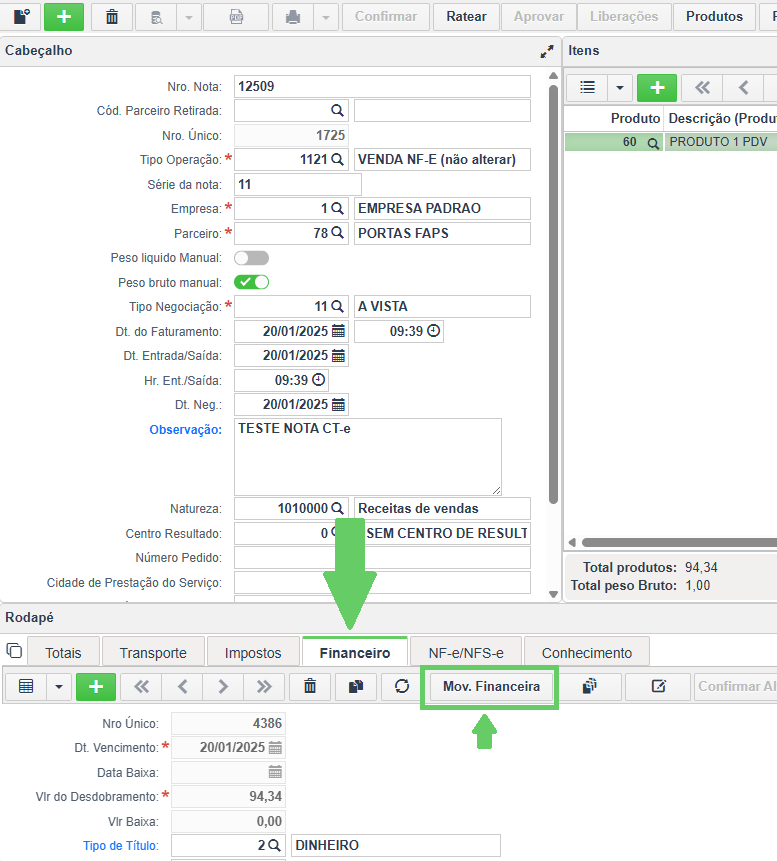The width and height of the screenshot is (777, 861).
Task: Click scroll down arrow of Cabeçalho scrollbar
Action: point(554,594)
